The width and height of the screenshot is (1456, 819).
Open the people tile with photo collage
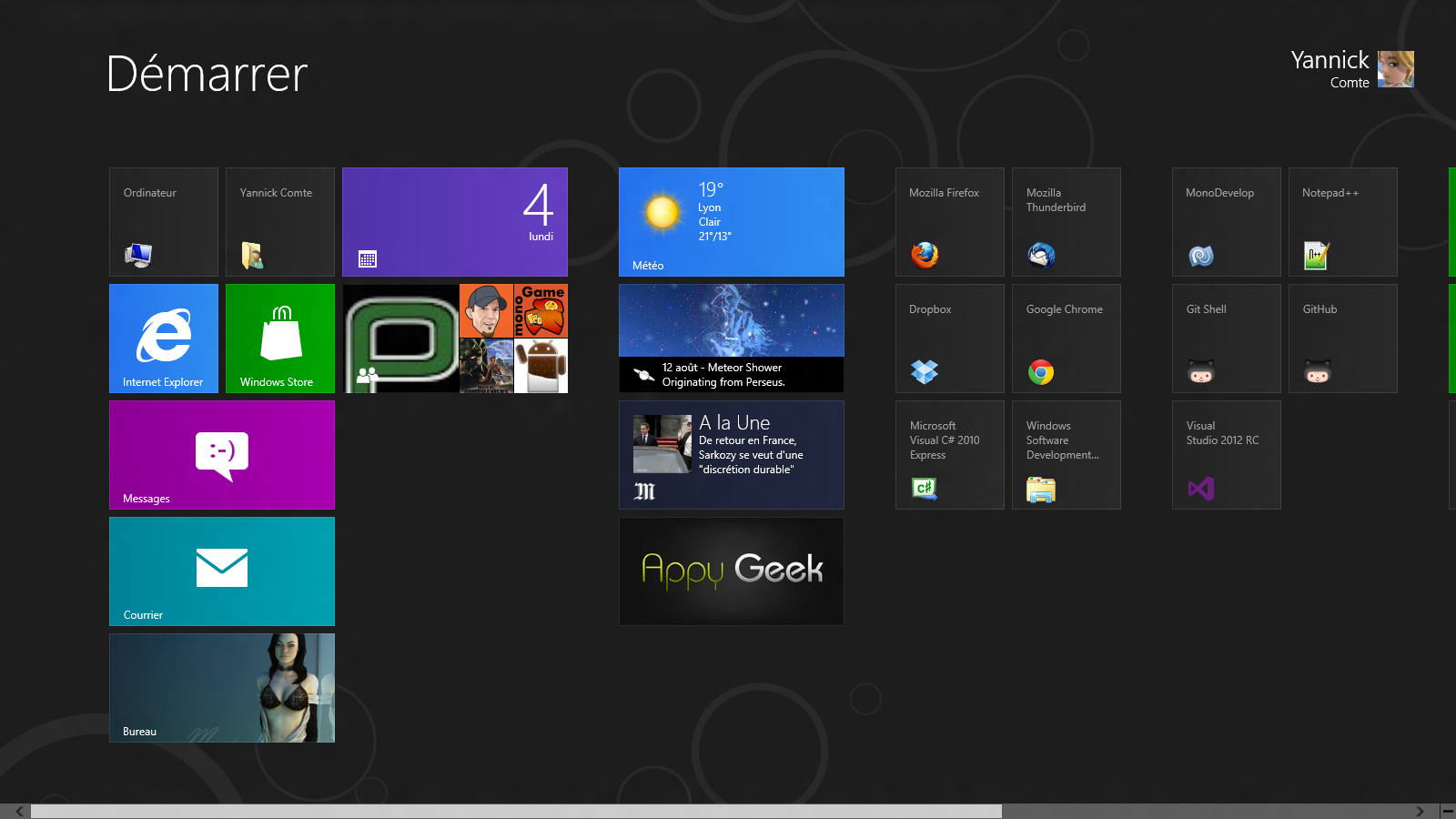(455, 339)
